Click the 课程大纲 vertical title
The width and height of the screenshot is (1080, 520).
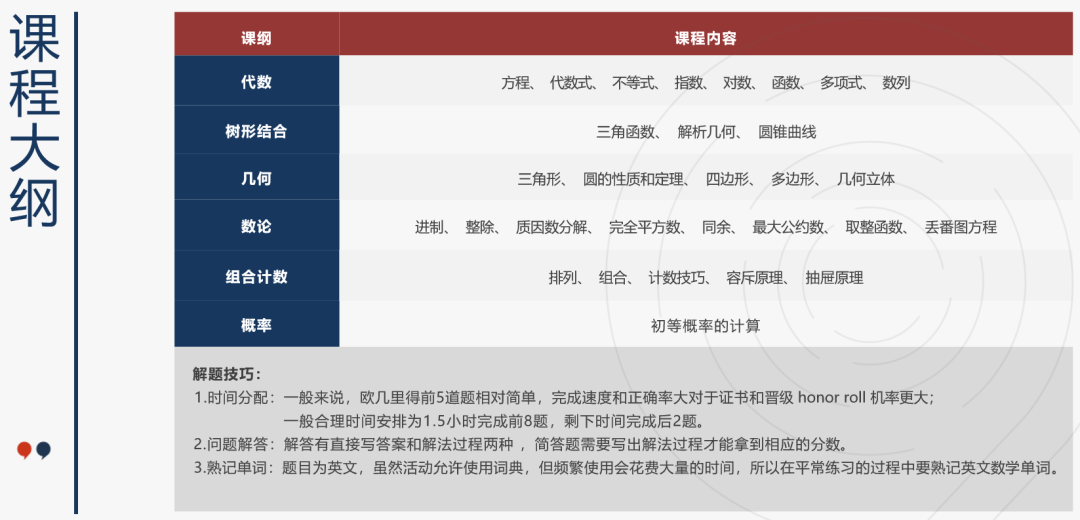pos(35,122)
